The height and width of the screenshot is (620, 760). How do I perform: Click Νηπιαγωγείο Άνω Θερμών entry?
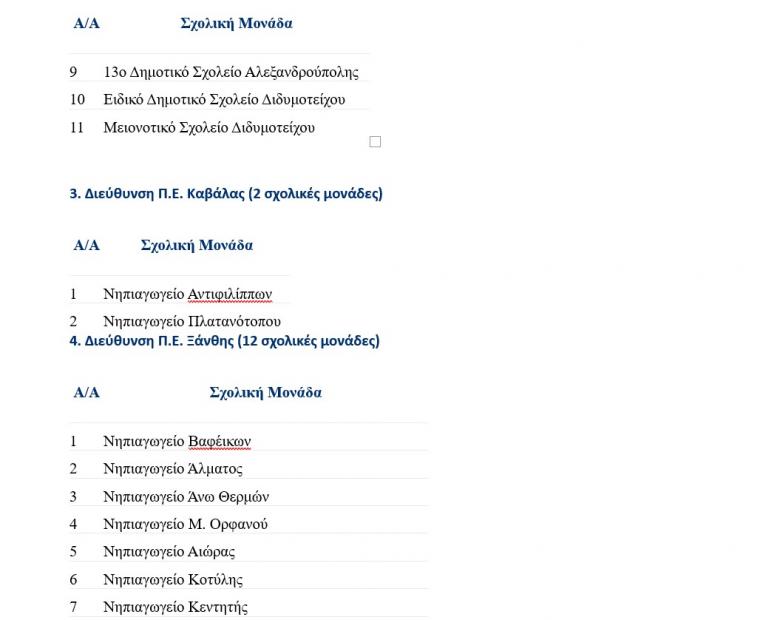186,497
